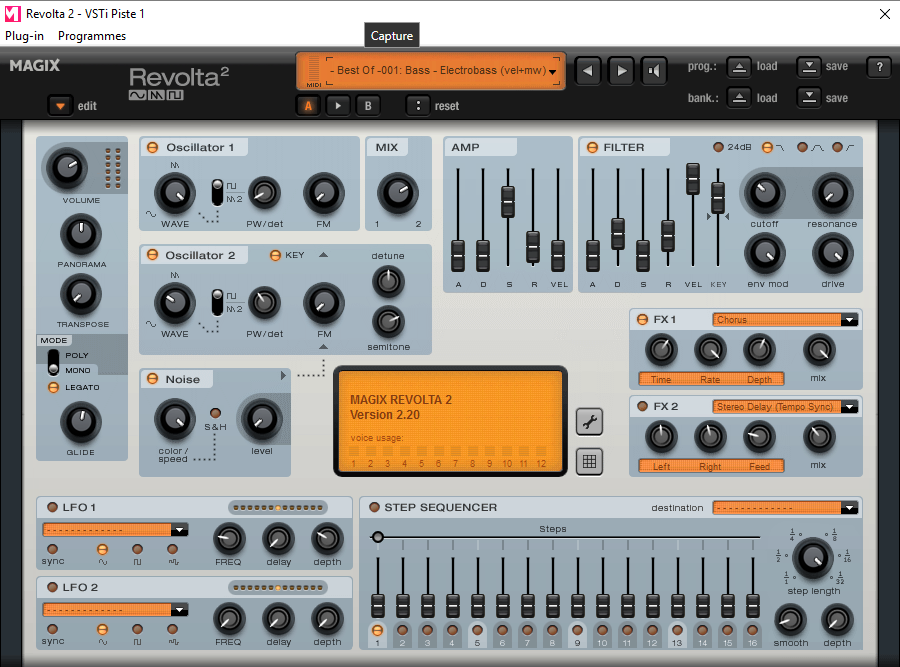Click the Steps count slider handle
This screenshot has width=900, height=667.
(378, 537)
